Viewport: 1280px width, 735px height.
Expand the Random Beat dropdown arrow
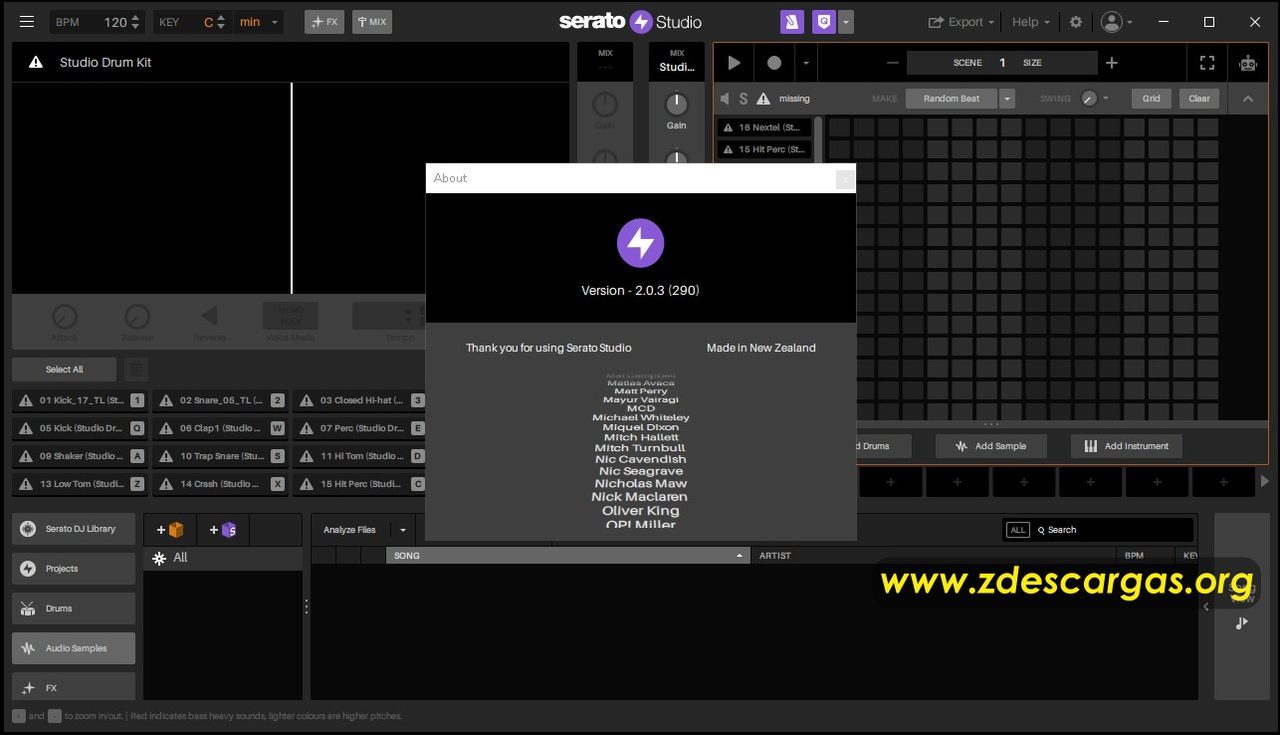point(1007,98)
